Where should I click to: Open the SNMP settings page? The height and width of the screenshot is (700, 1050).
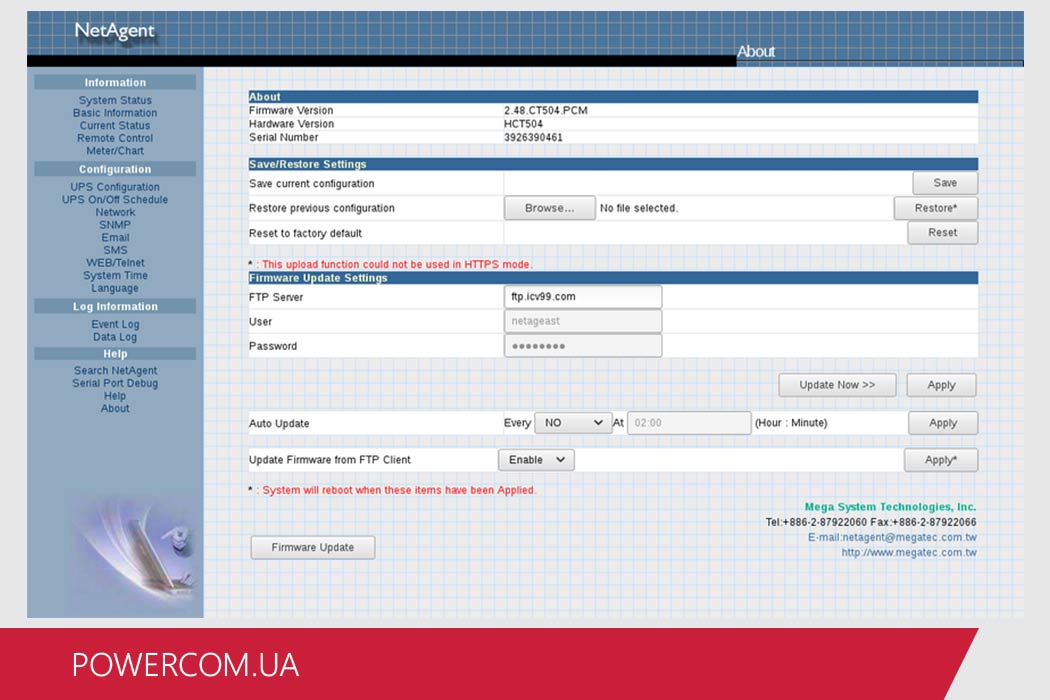point(115,225)
